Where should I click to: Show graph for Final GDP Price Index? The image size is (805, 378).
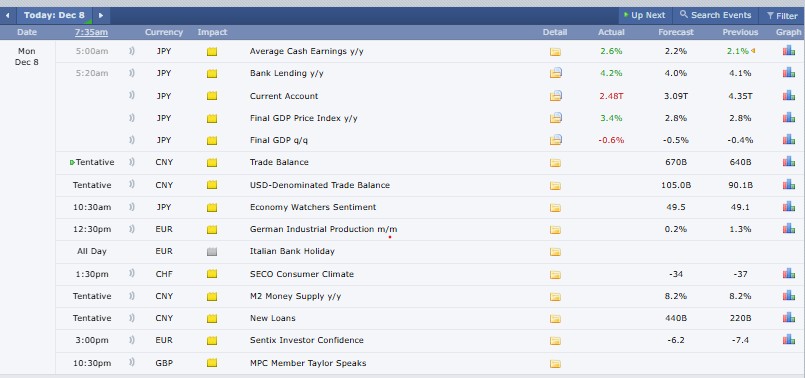click(789, 117)
